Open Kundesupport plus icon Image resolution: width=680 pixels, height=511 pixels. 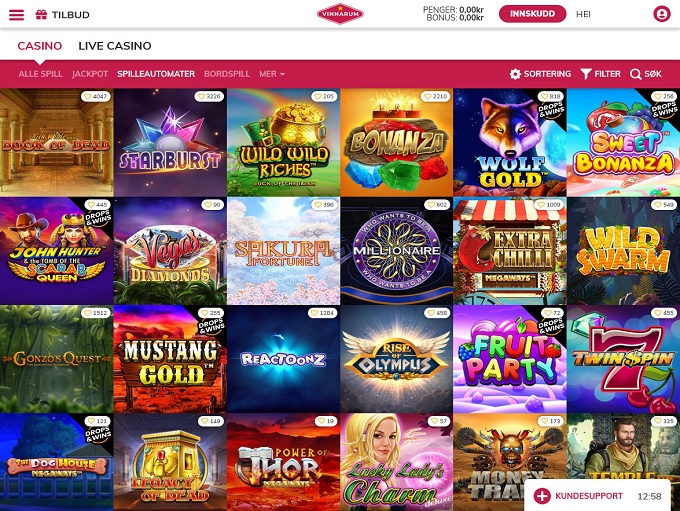tap(542, 496)
